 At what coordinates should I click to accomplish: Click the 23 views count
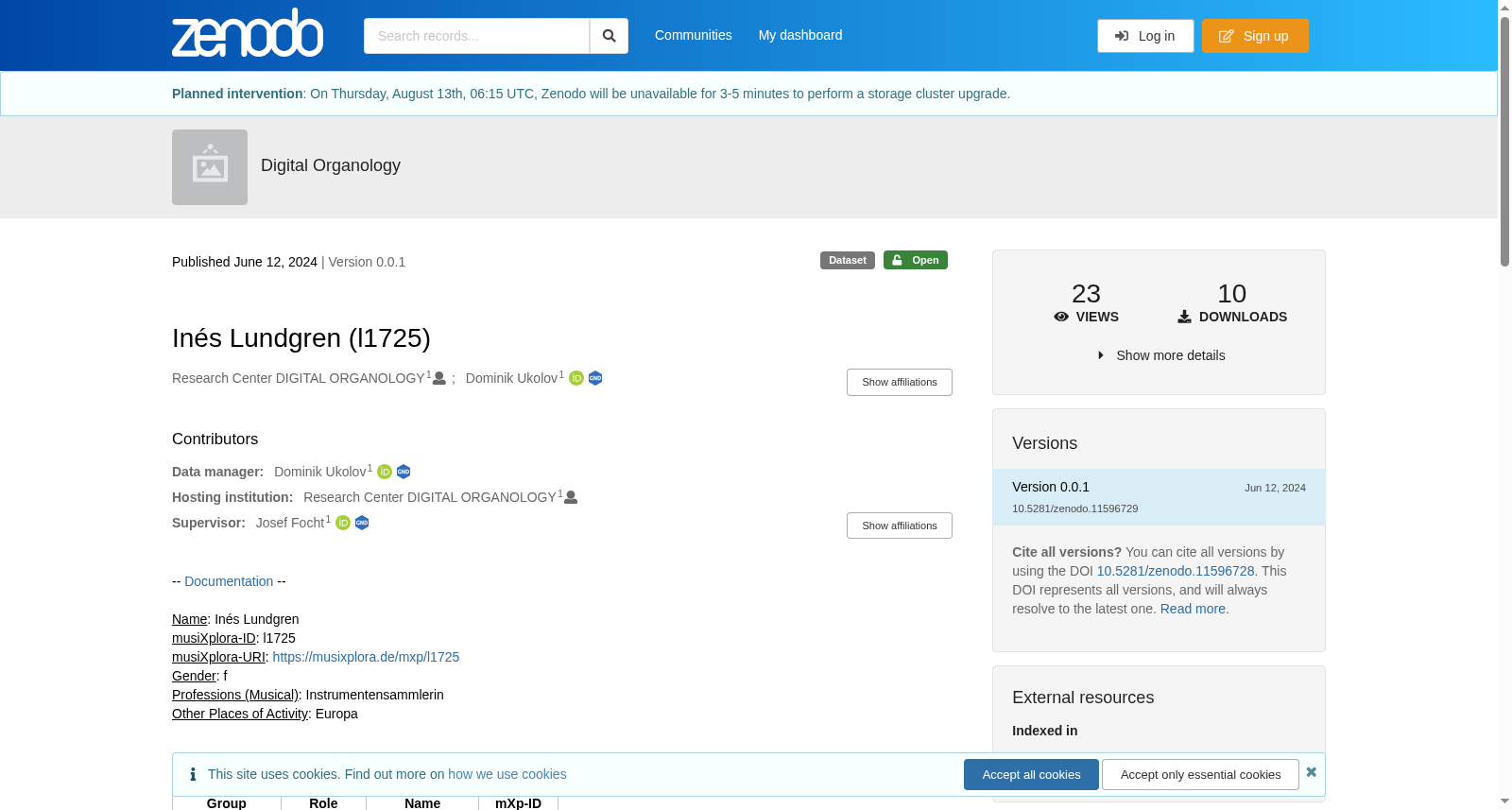click(x=1086, y=294)
